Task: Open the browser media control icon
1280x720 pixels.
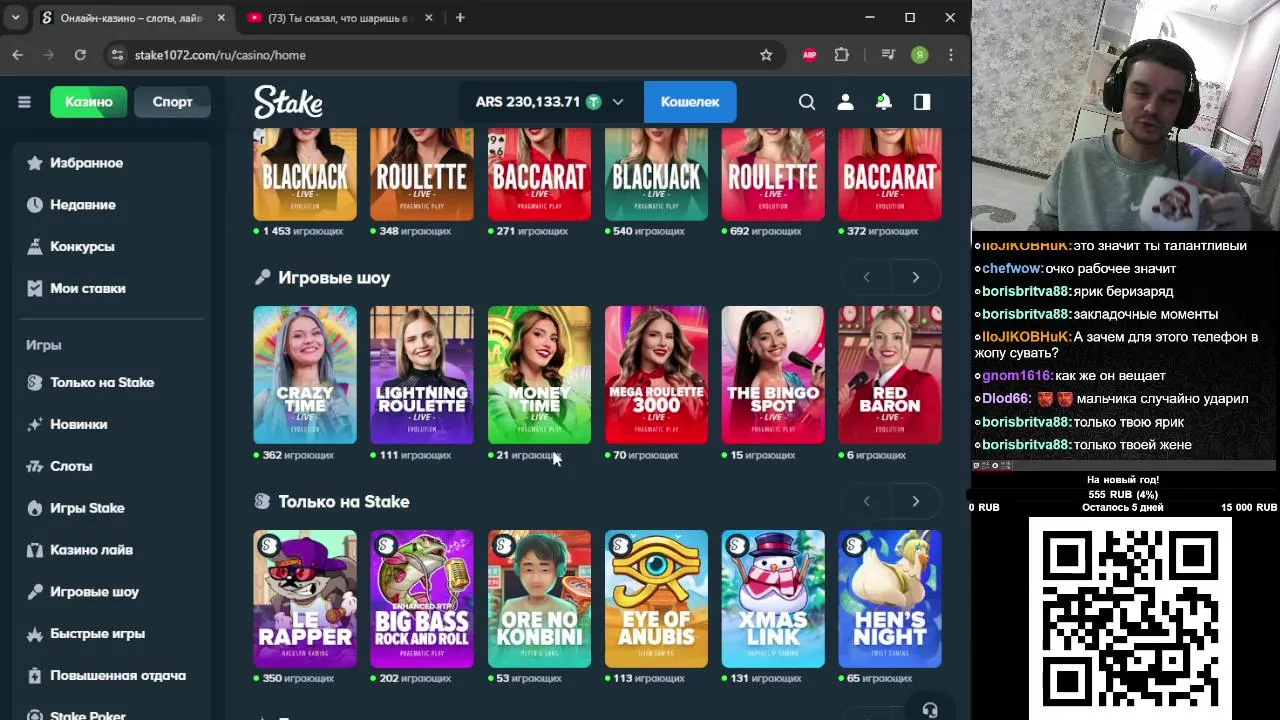Action: 888,55
